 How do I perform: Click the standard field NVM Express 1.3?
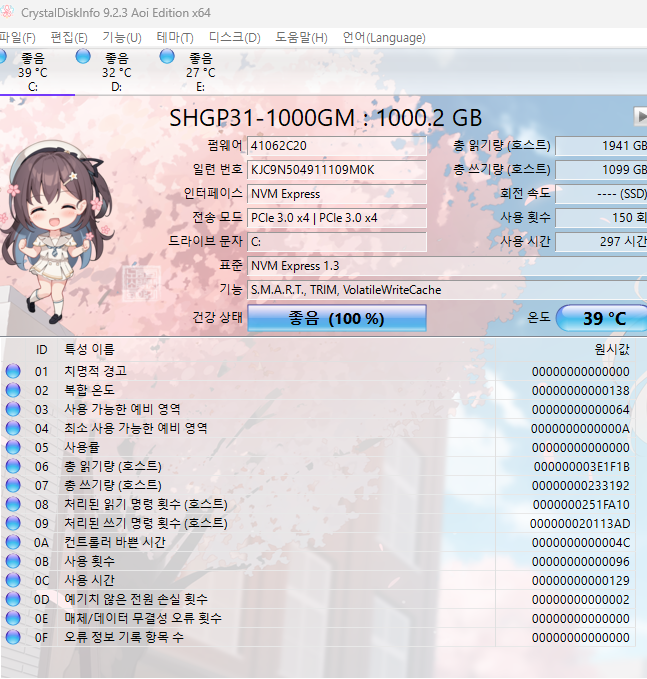[x=447, y=266]
